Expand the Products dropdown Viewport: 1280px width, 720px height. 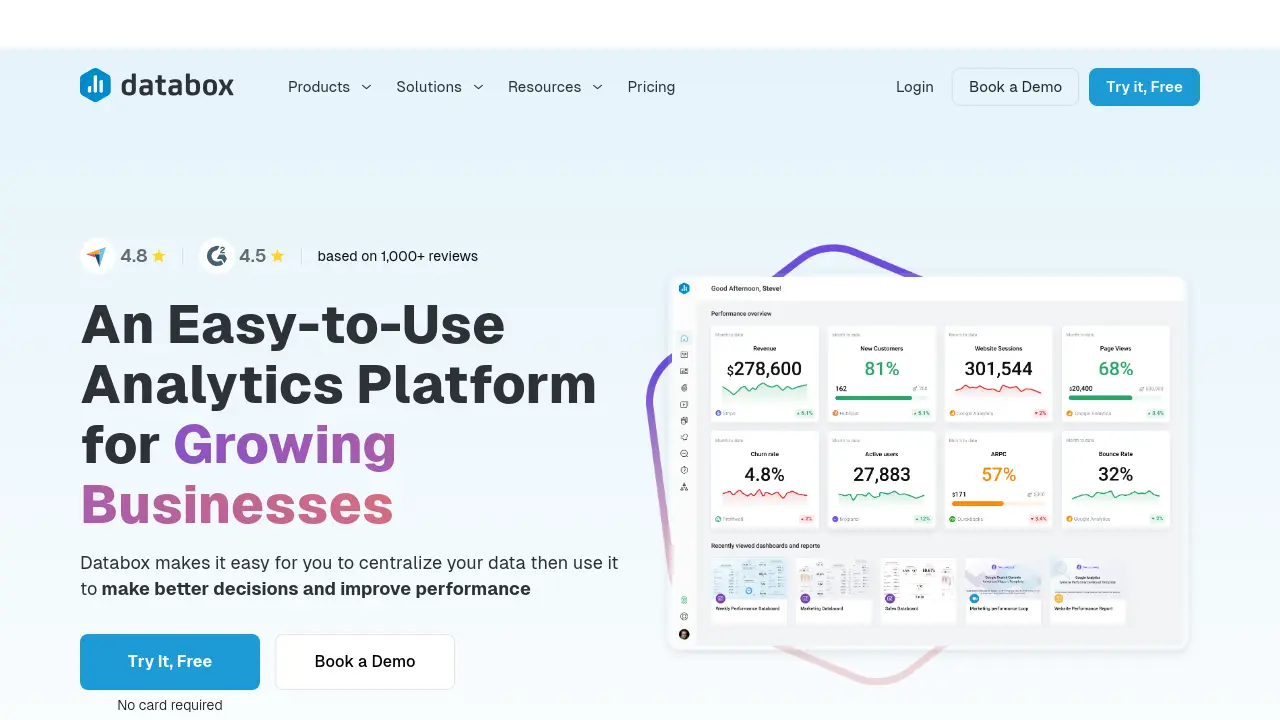(330, 87)
